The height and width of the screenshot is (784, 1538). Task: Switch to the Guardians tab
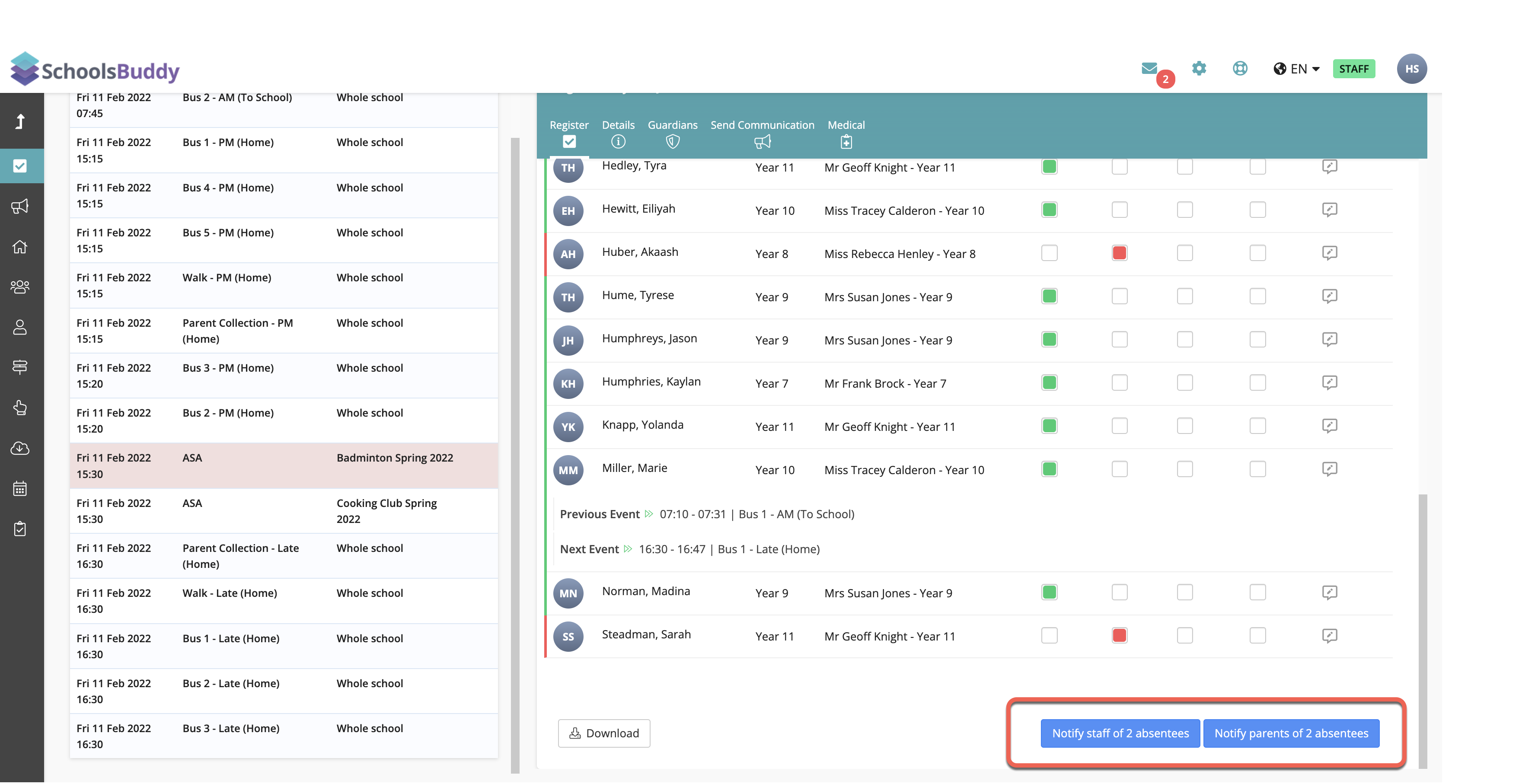pos(672,133)
